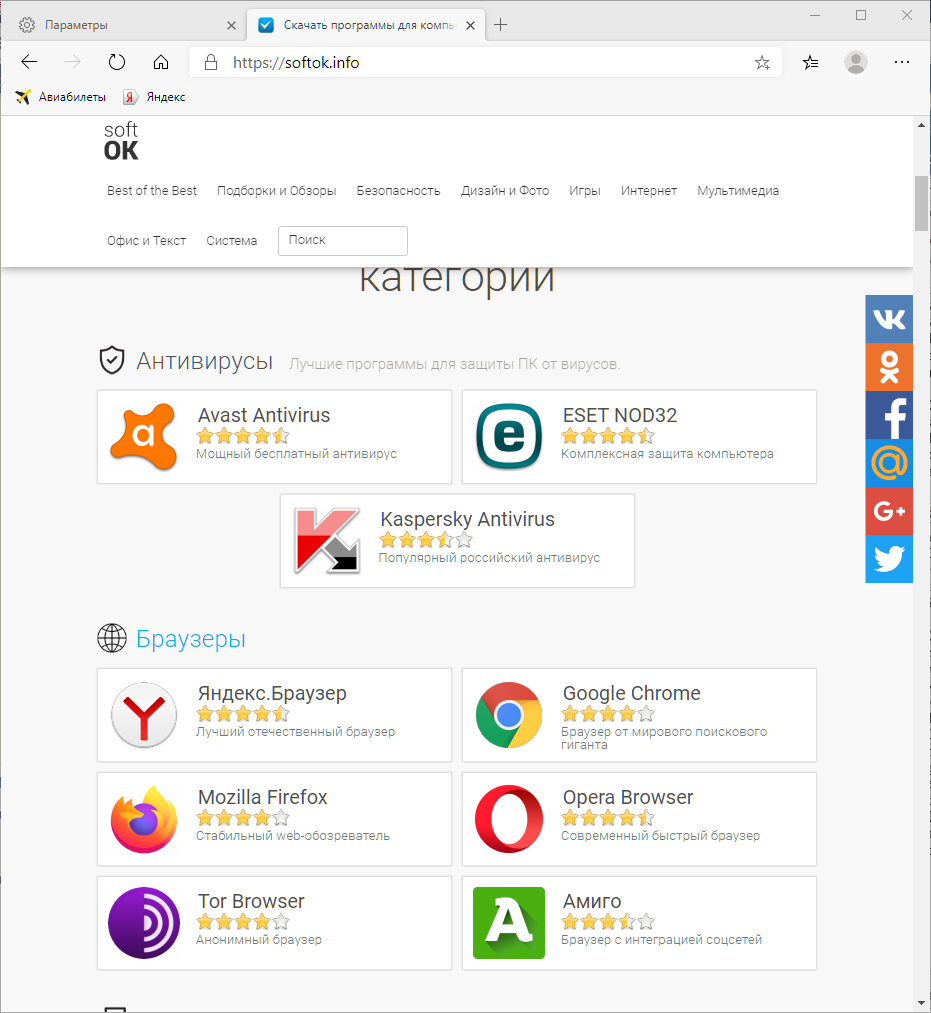The height and width of the screenshot is (1013, 931).
Task: Share page on Twitter
Action: click(889, 559)
